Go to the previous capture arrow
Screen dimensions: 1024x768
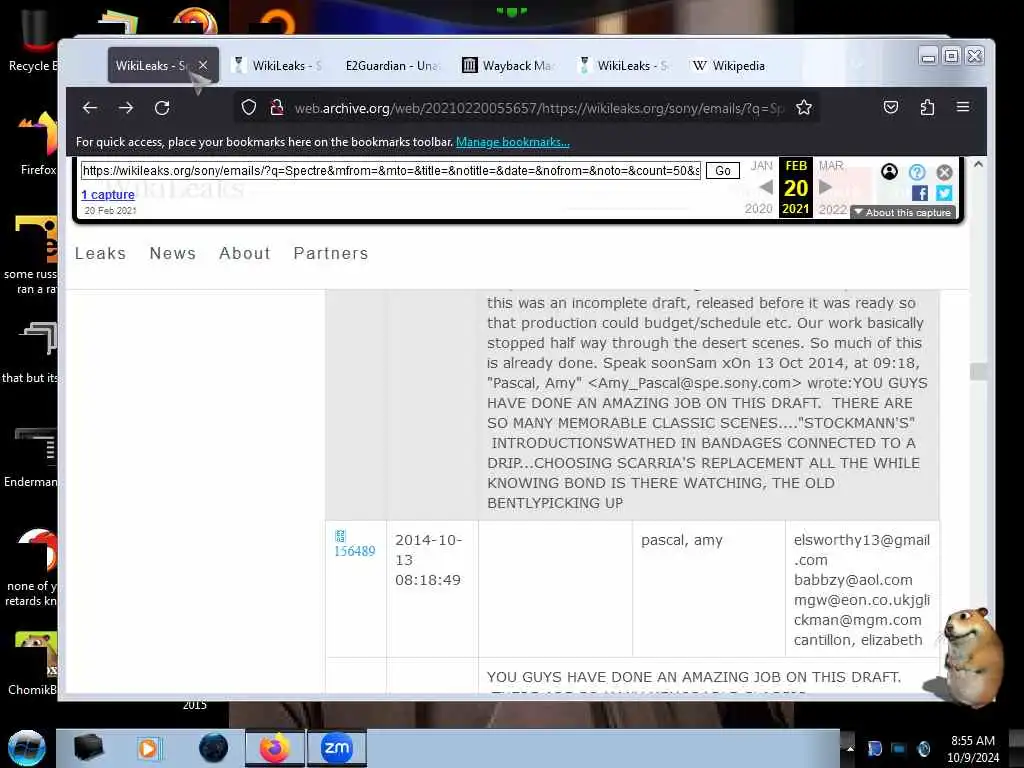(767, 187)
